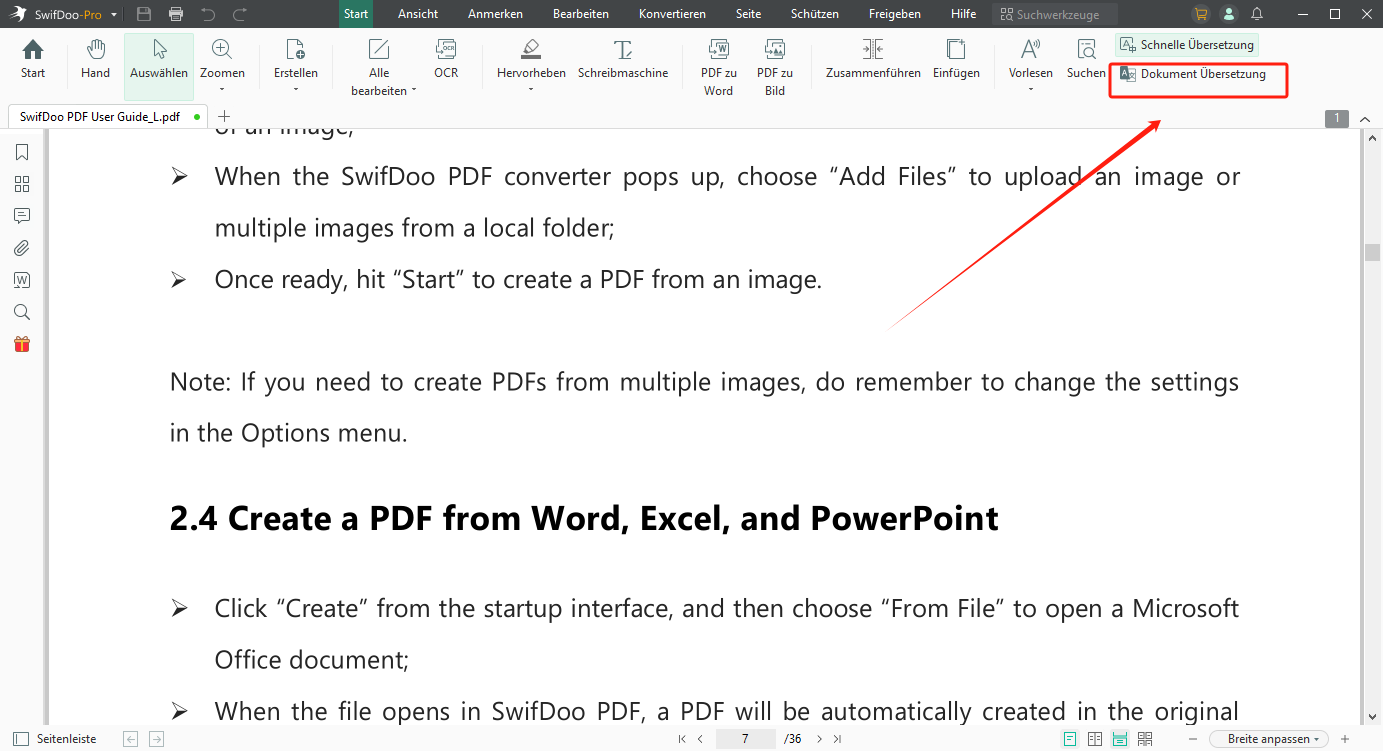Toggle the Seitenleiste sidebar
The width and height of the screenshot is (1383, 751).
[x=55, y=739]
